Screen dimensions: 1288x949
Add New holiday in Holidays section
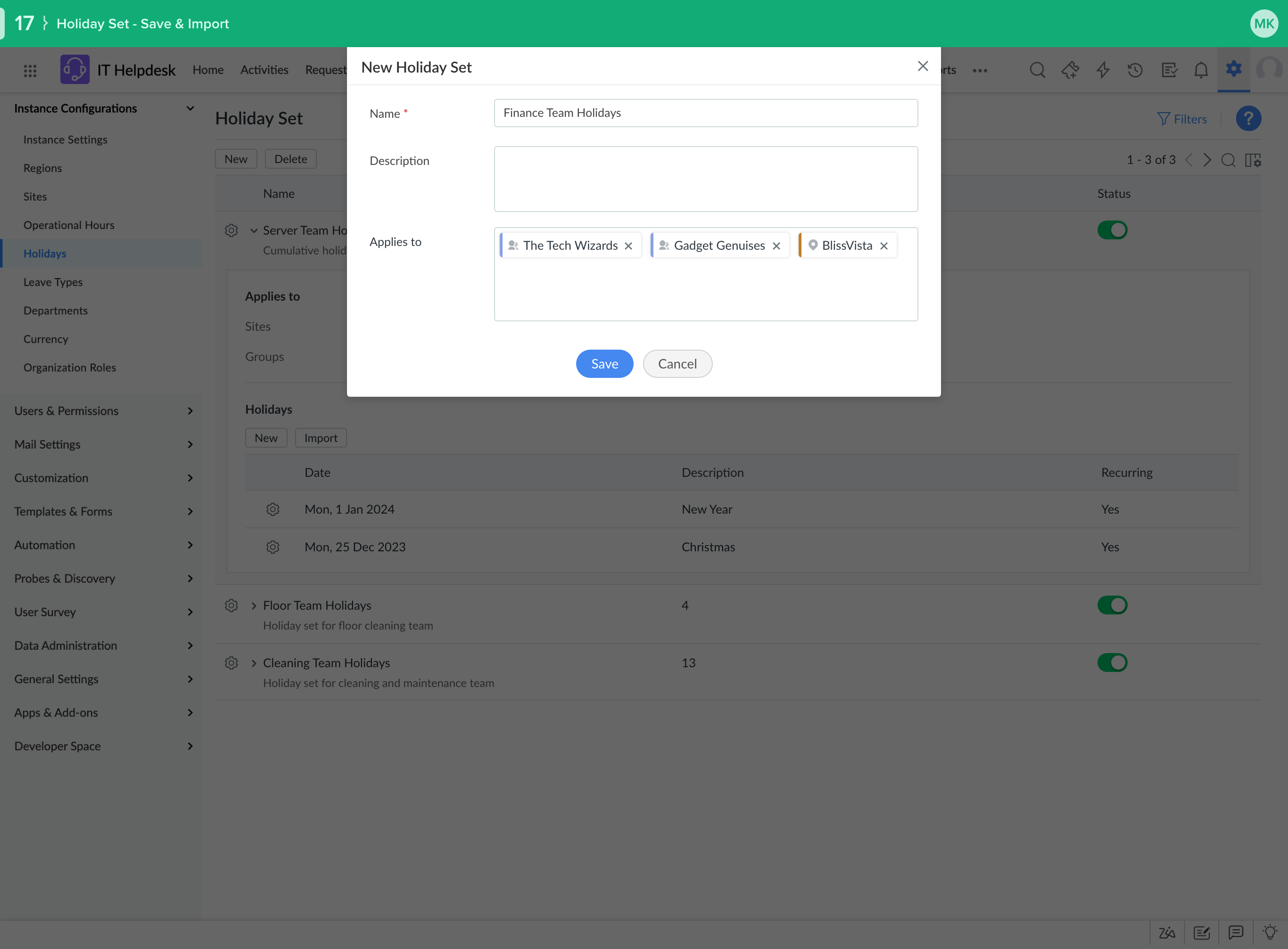pyautogui.click(x=266, y=438)
